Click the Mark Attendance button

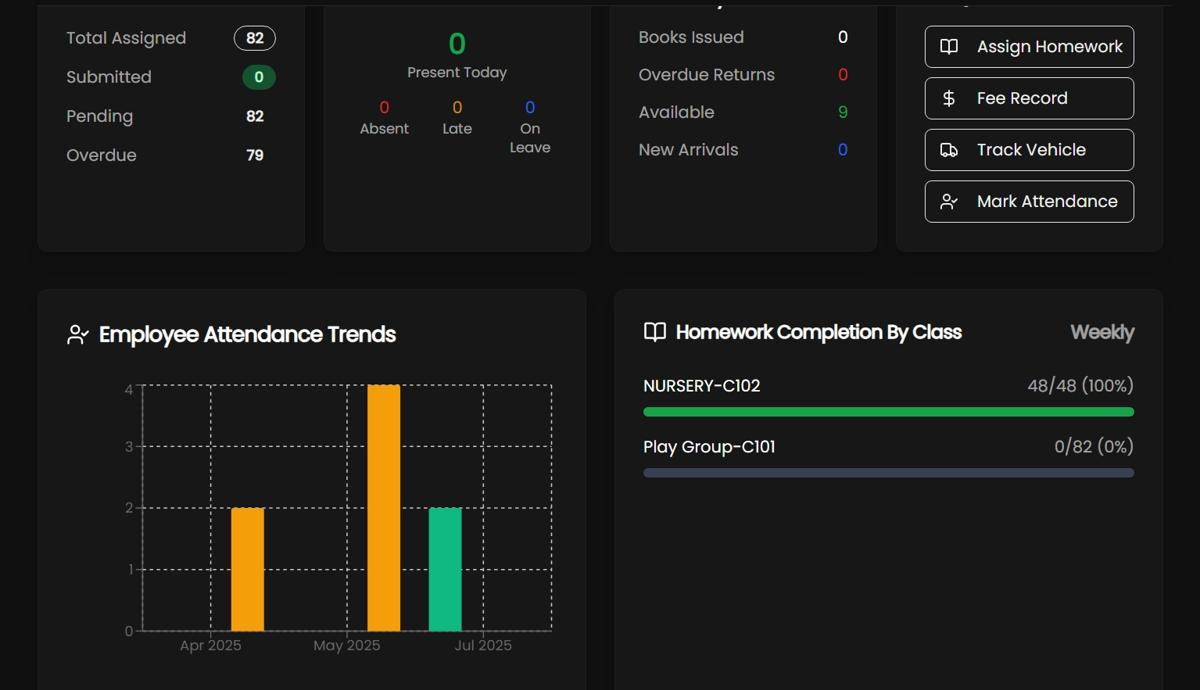1029,201
